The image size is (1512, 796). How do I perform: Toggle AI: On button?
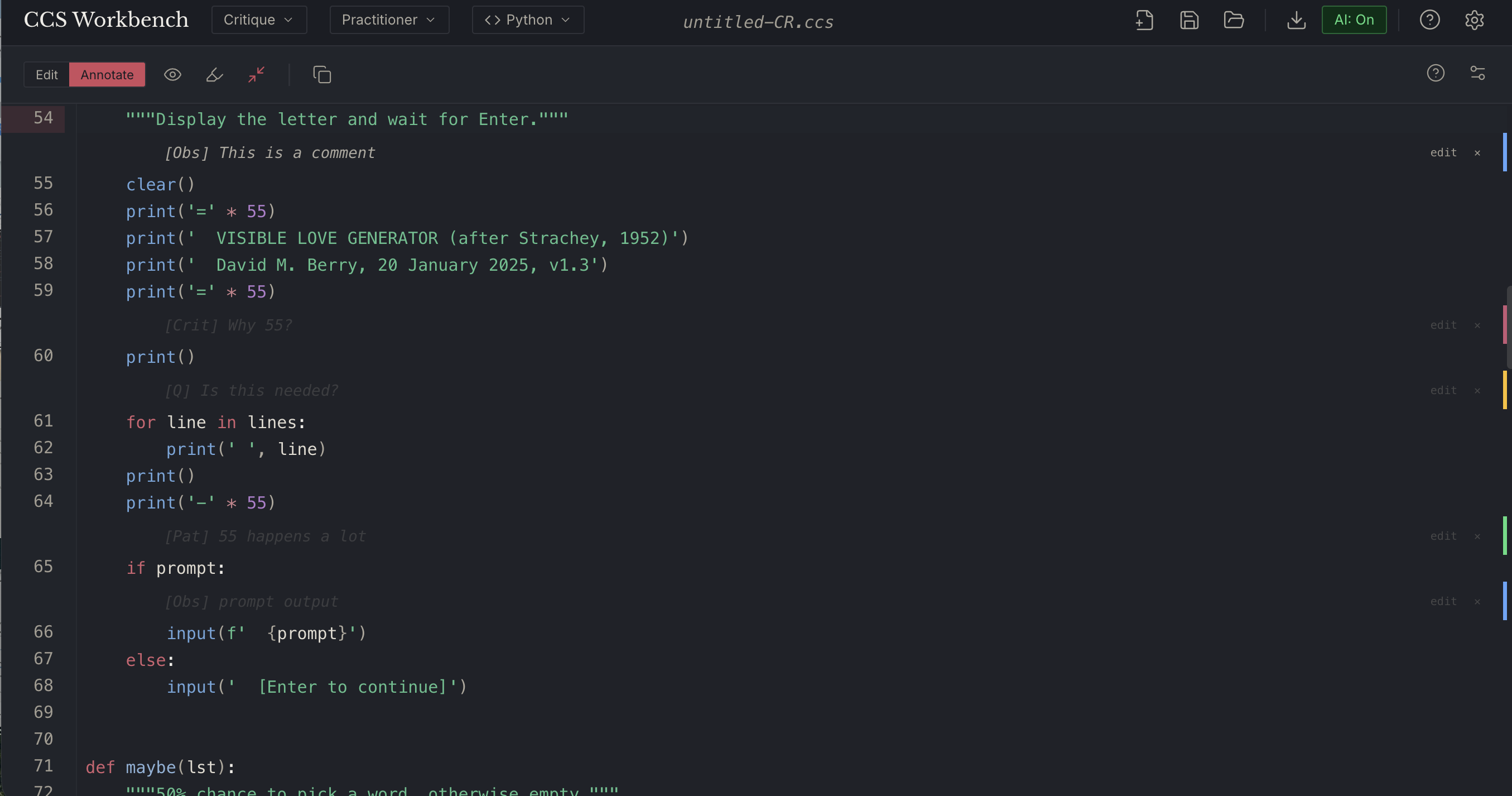click(x=1354, y=20)
